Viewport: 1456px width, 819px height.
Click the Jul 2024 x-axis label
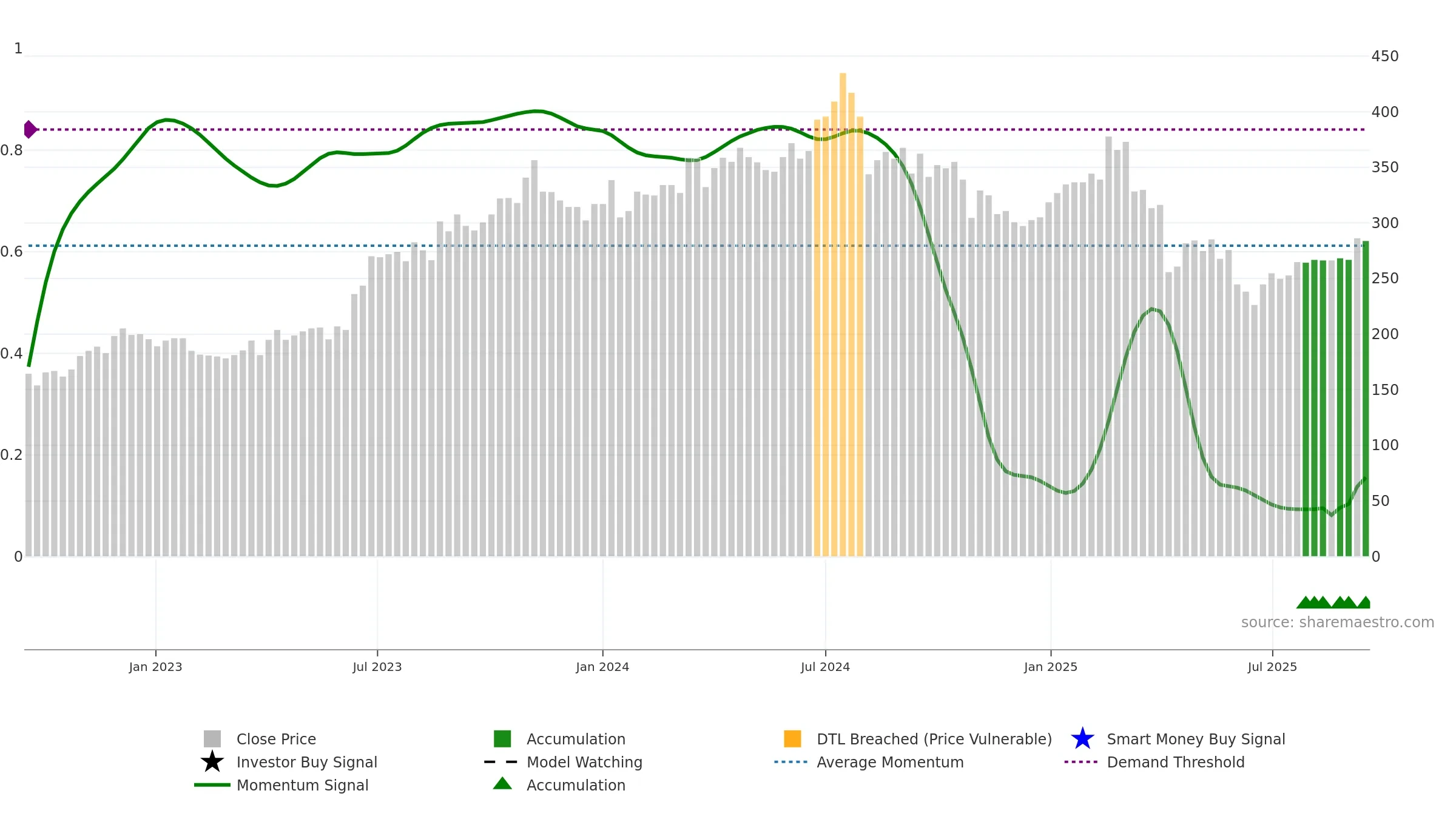(825, 667)
